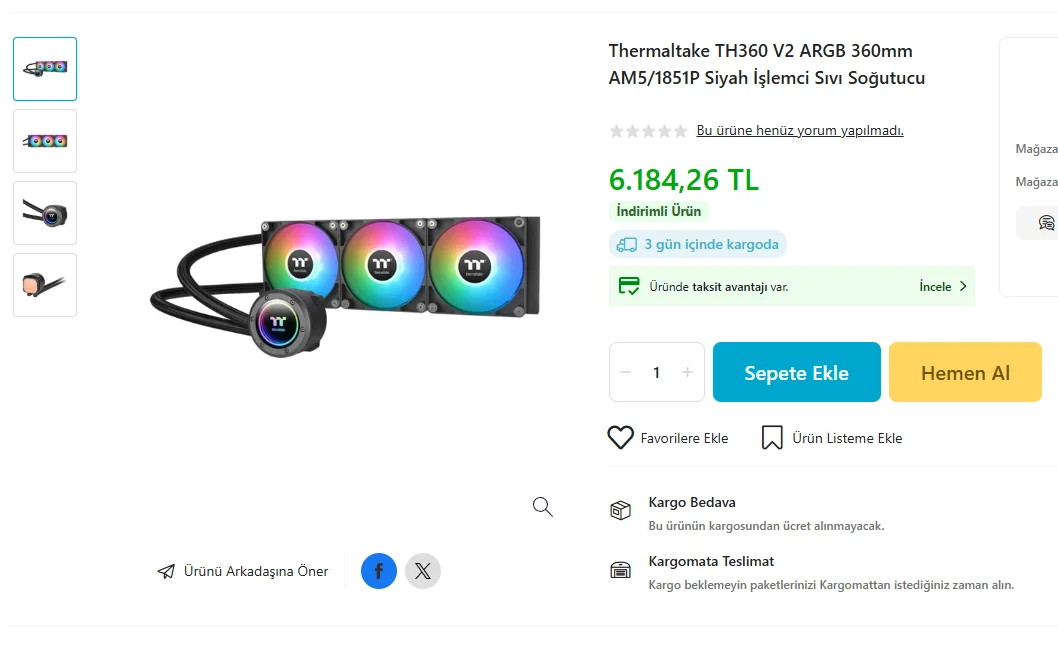Click the chat icon in store panel
This screenshot has height=649, width=1058.
pos(1046,222)
